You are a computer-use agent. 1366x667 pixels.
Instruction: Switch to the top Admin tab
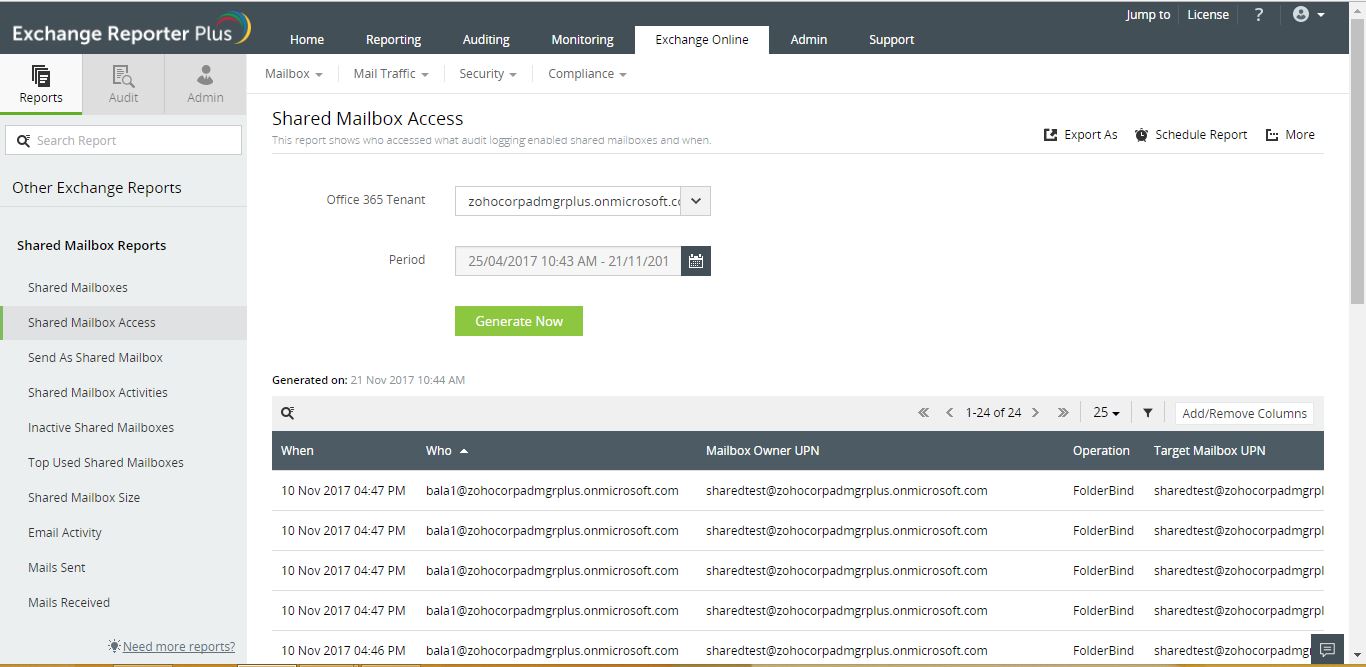808,40
